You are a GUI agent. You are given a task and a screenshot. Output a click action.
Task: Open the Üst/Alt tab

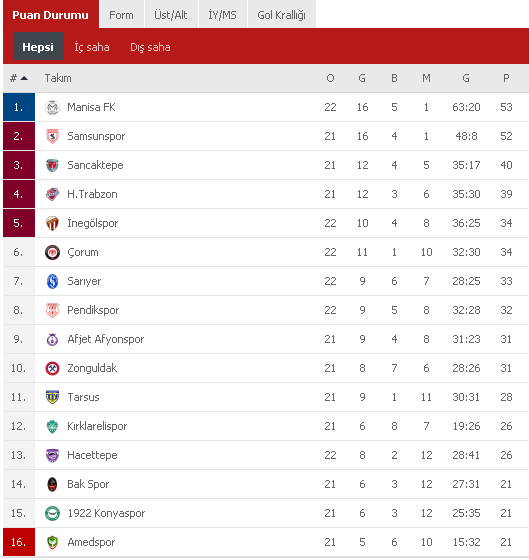pos(171,14)
